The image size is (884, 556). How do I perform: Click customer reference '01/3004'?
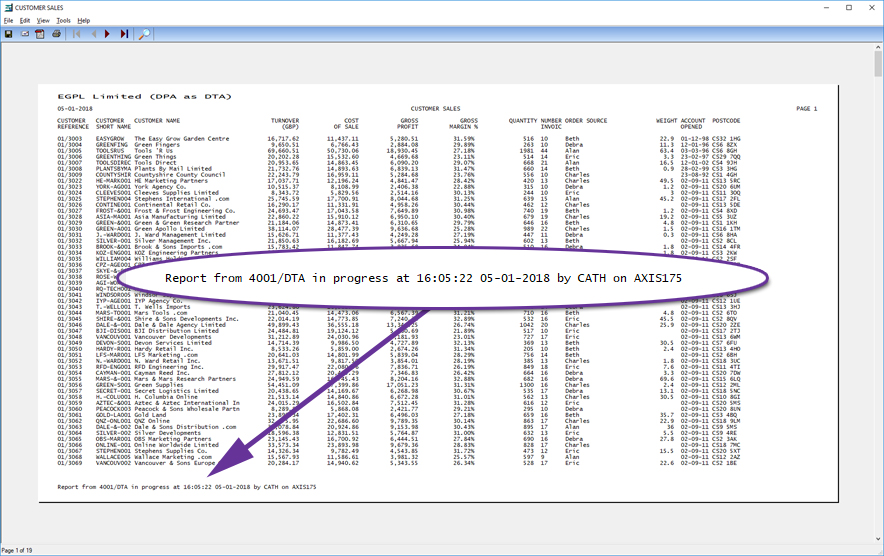(69, 145)
